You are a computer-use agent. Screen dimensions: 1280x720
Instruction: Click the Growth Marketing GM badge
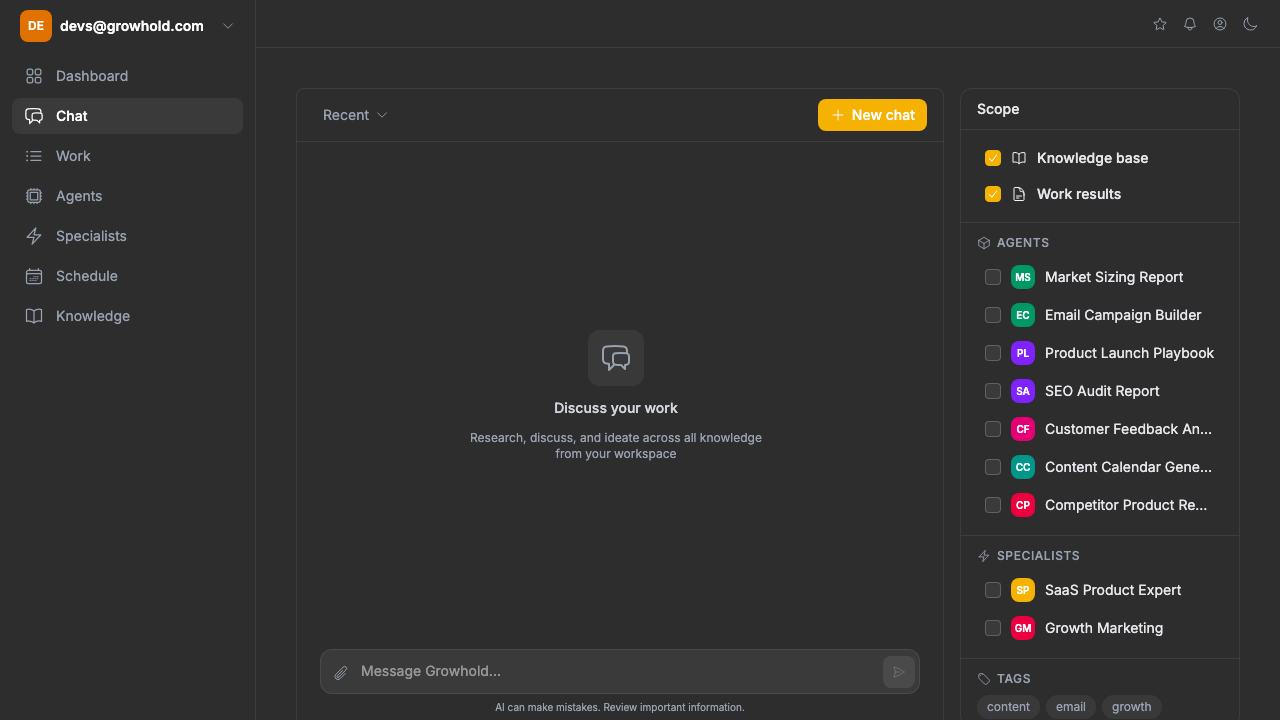(1022, 628)
